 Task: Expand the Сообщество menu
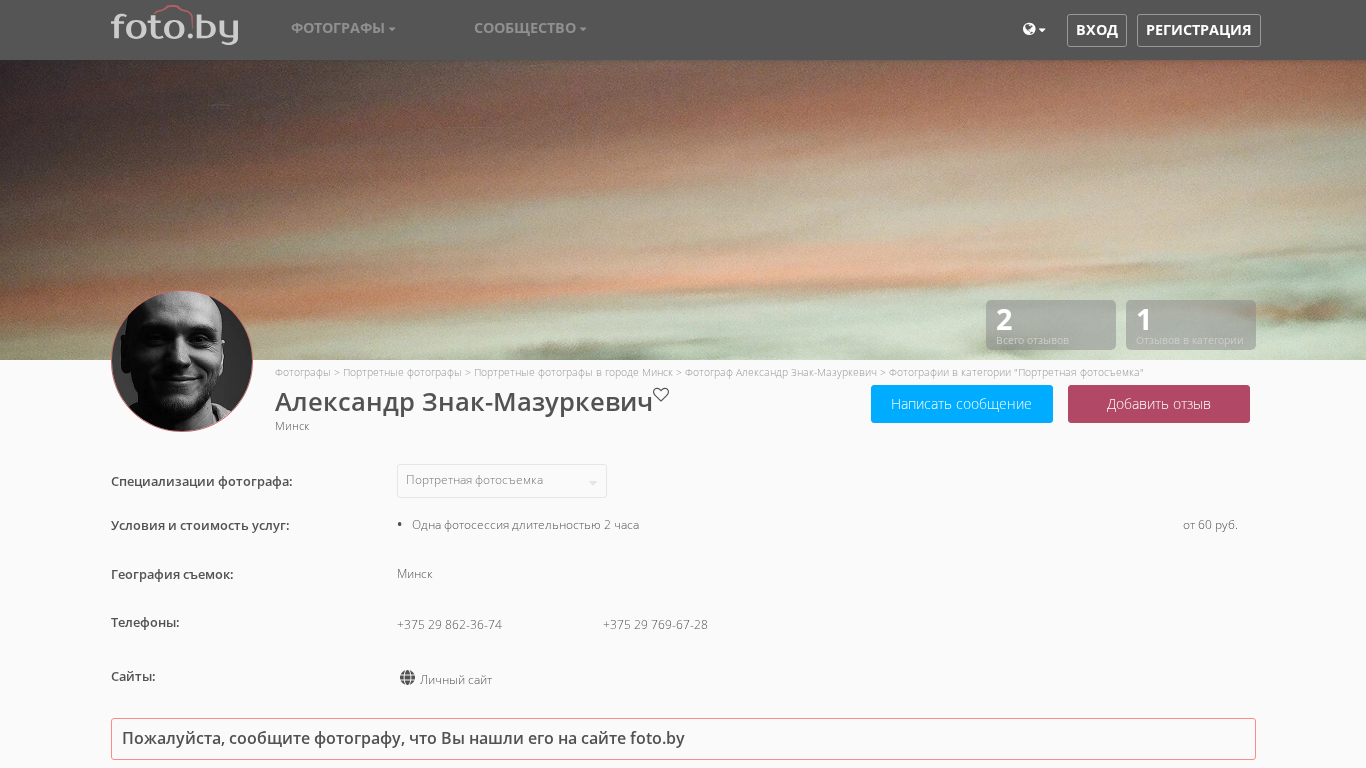point(530,28)
